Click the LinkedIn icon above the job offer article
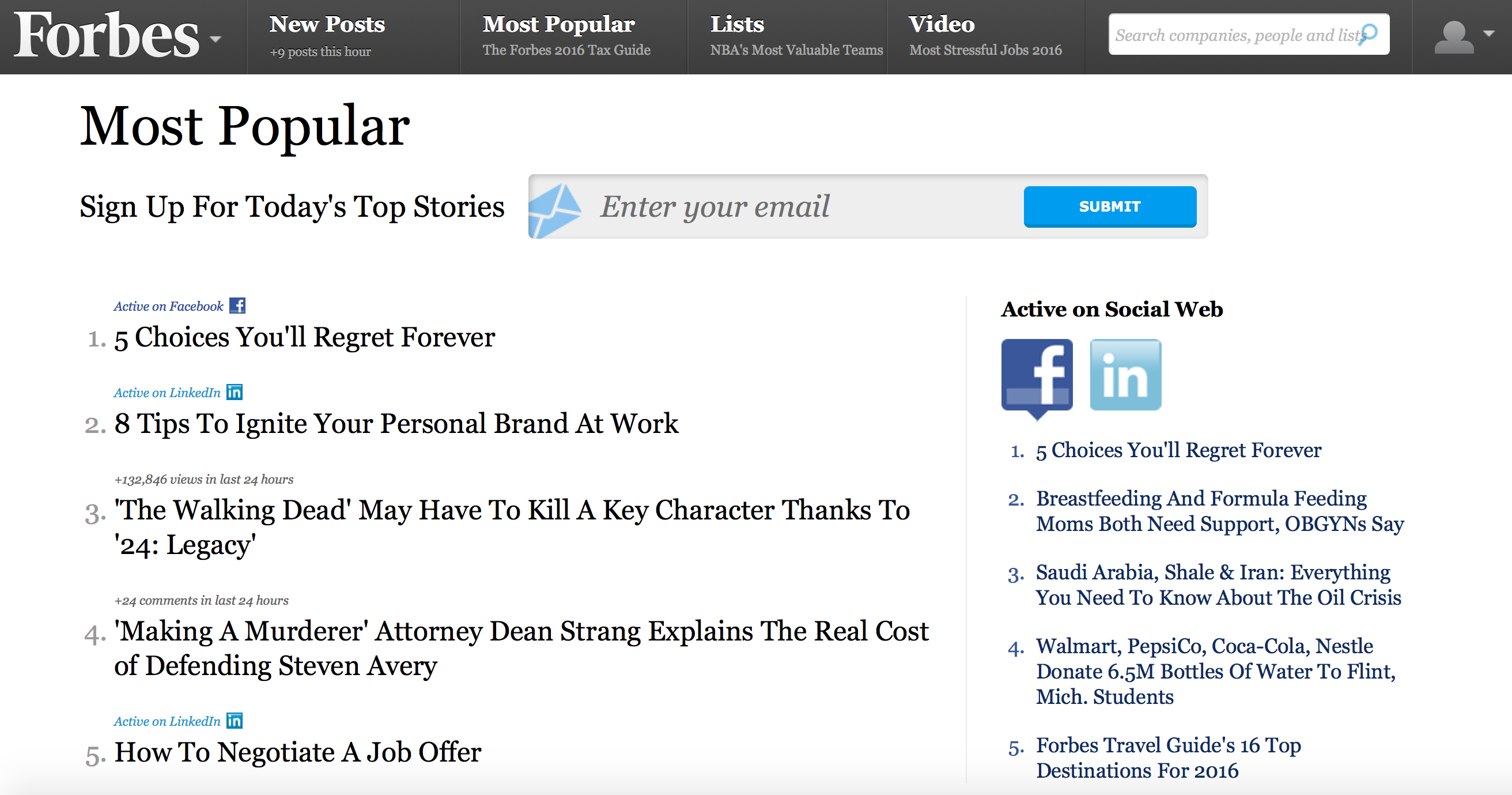The width and height of the screenshot is (1512, 795). [x=233, y=721]
